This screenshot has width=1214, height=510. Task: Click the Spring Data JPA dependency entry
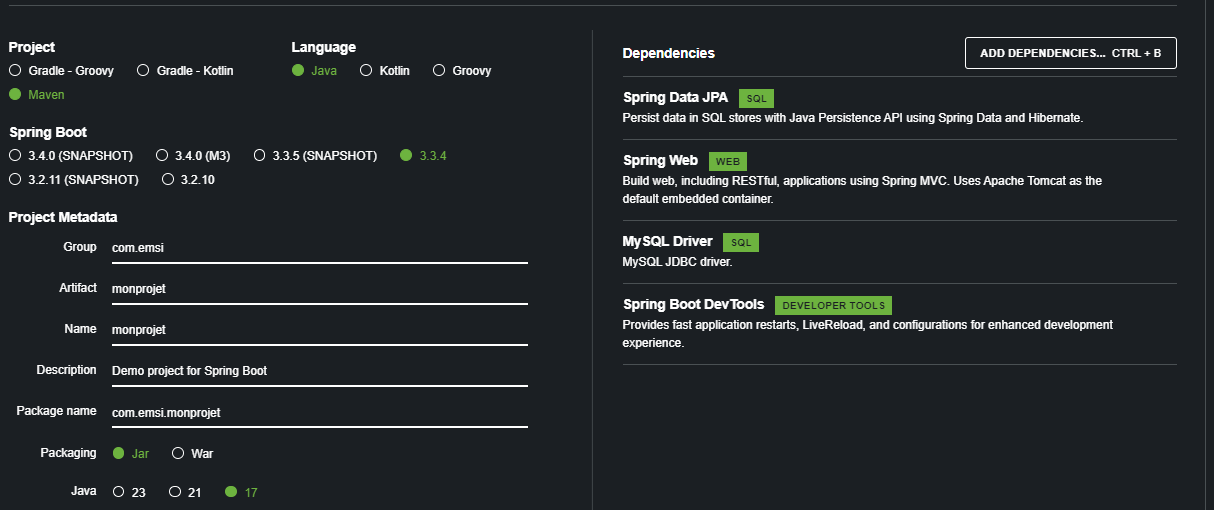click(675, 98)
